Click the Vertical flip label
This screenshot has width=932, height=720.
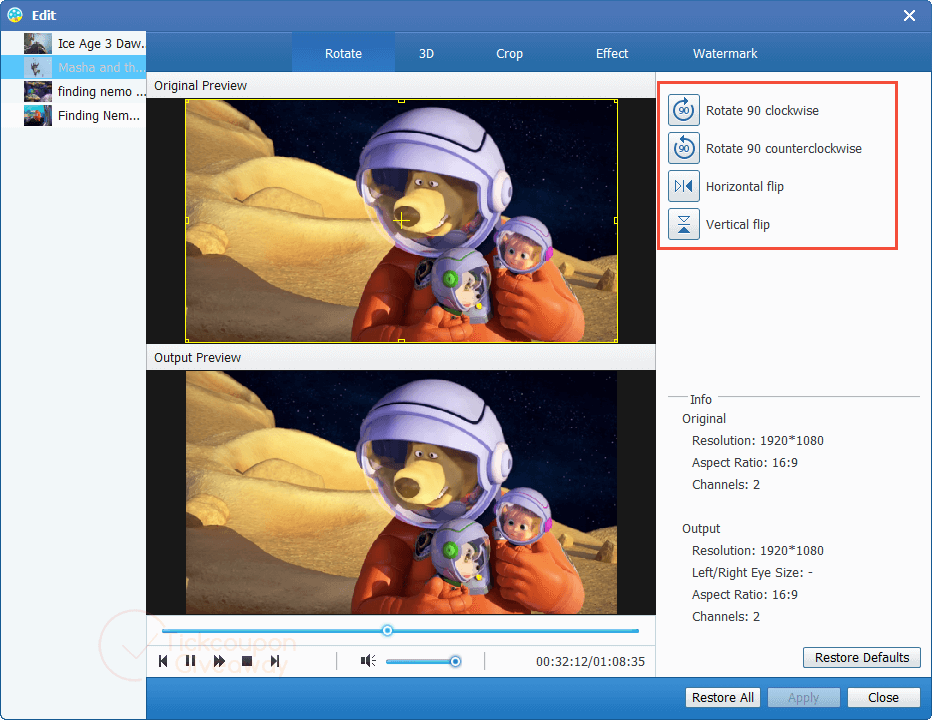click(738, 225)
